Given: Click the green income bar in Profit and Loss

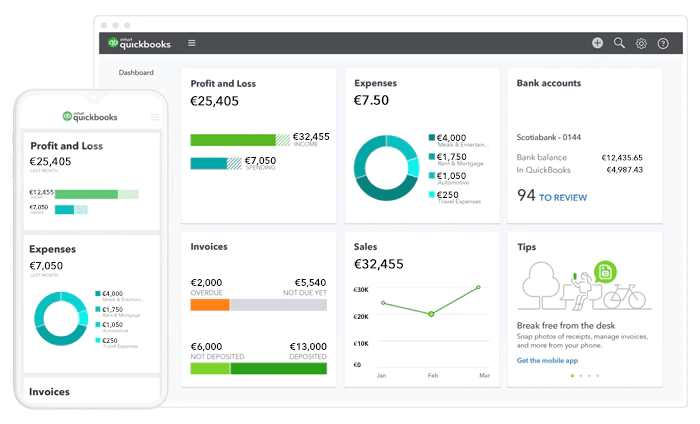Looking at the screenshot, I should pyautogui.click(x=233, y=140).
